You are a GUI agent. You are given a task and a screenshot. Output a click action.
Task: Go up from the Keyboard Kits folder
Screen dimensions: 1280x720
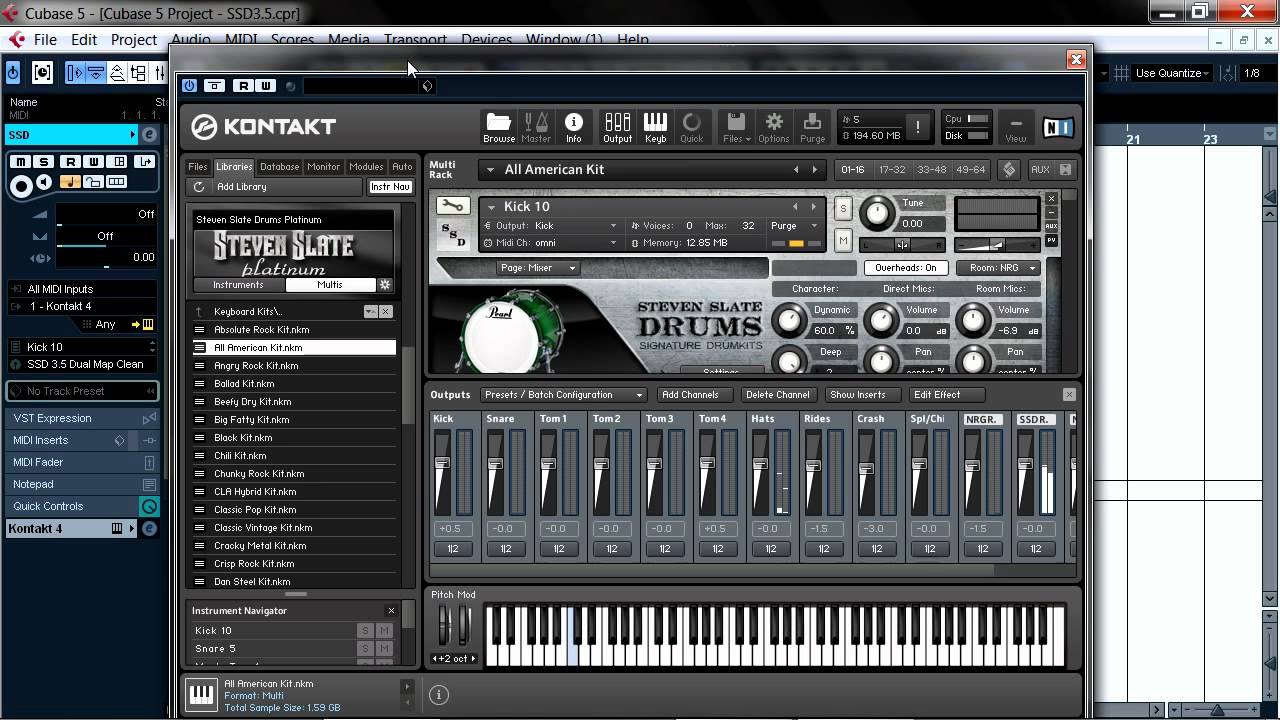click(x=199, y=312)
